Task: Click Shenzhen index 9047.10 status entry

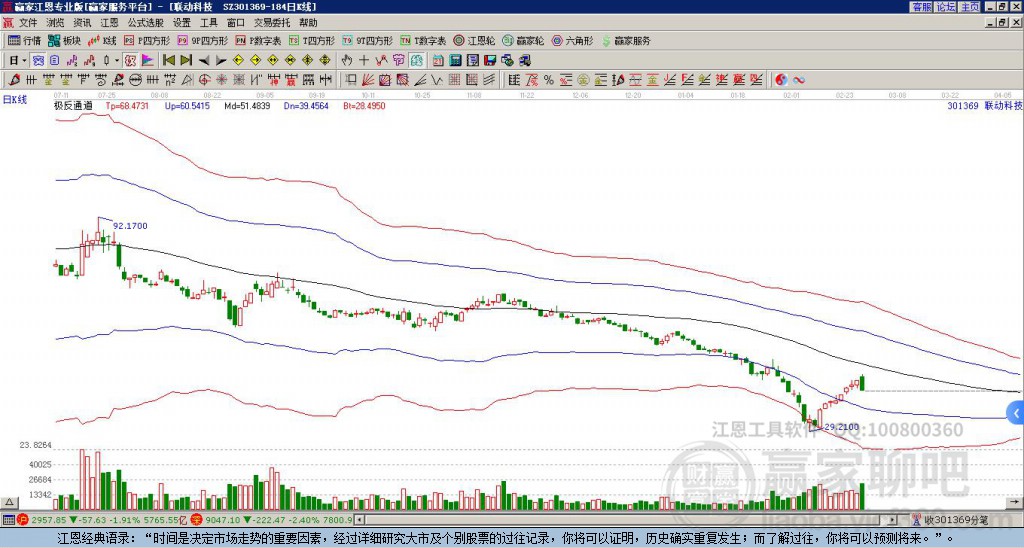Action: (273, 520)
